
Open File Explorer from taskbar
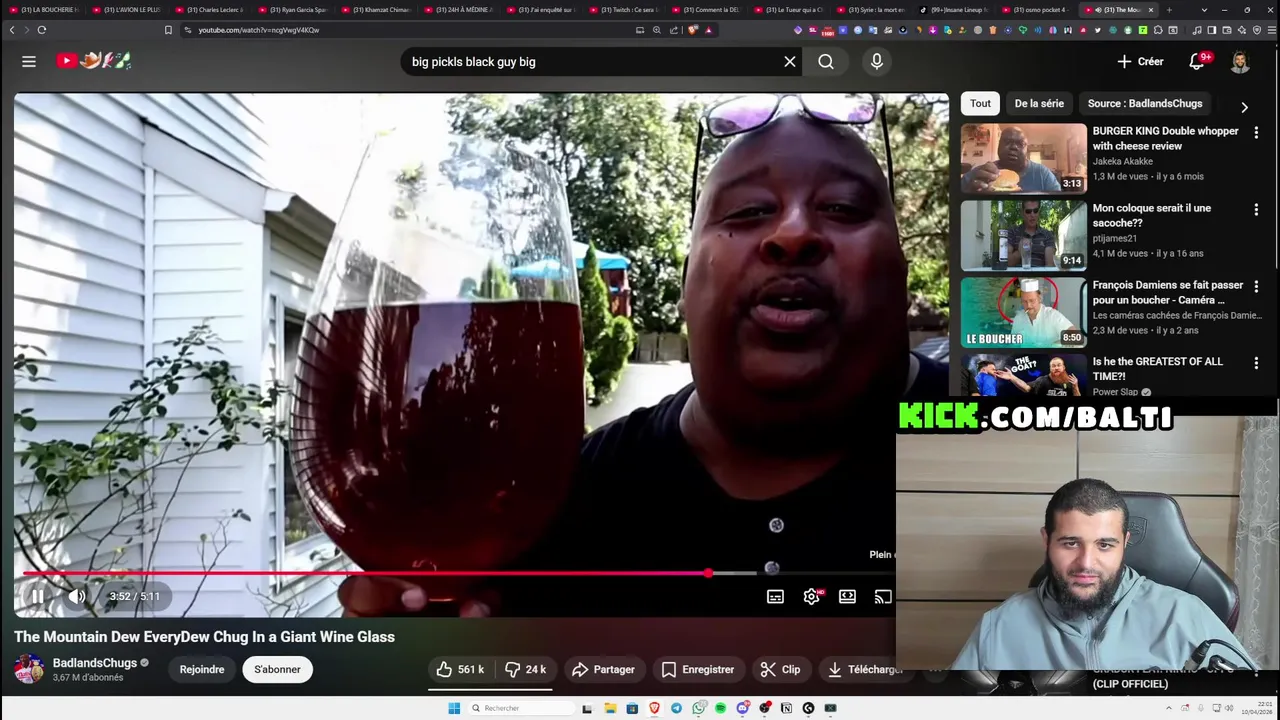[x=610, y=708]
